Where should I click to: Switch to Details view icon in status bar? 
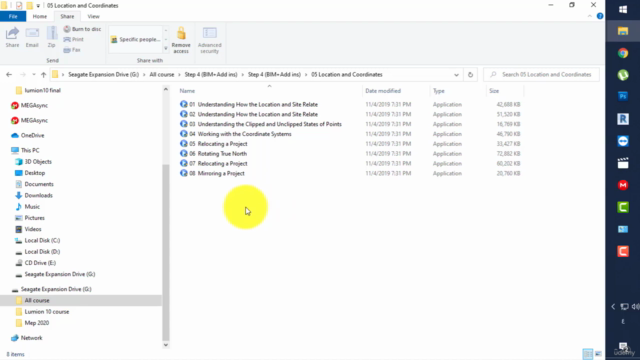tap(588, 354)
